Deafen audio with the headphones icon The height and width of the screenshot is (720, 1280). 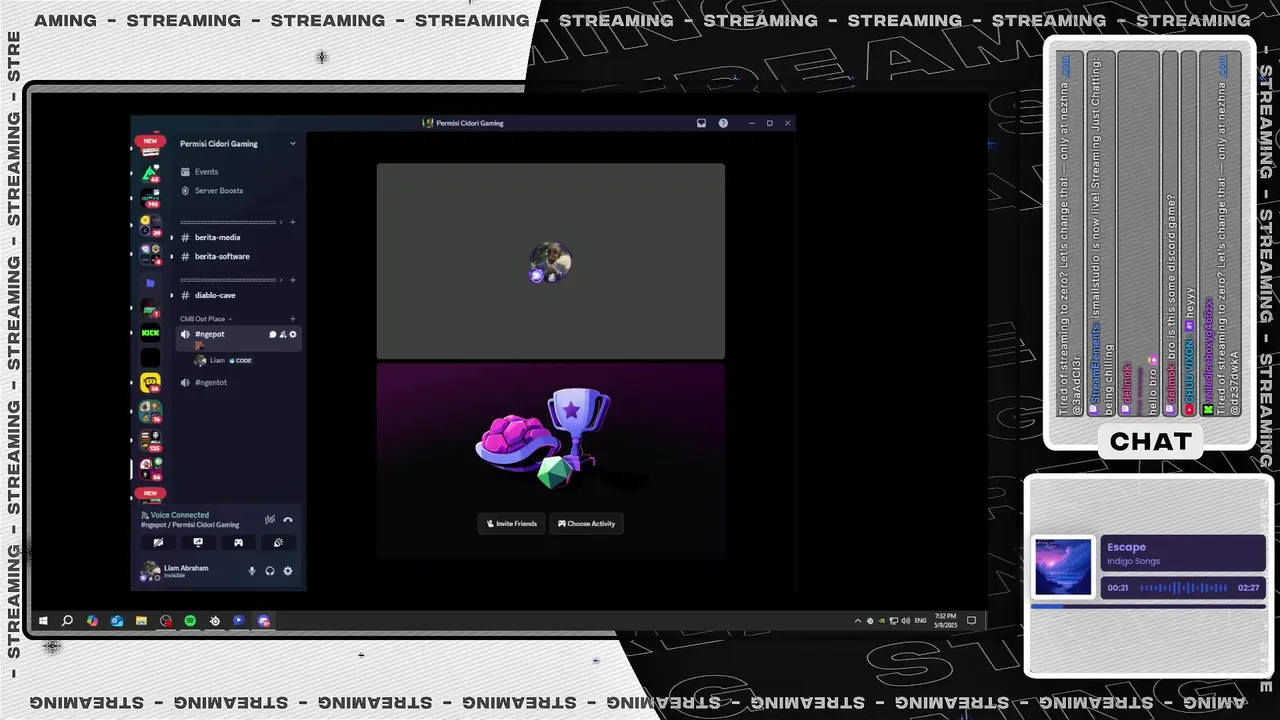pyautogui.click(x=270, y=571)
